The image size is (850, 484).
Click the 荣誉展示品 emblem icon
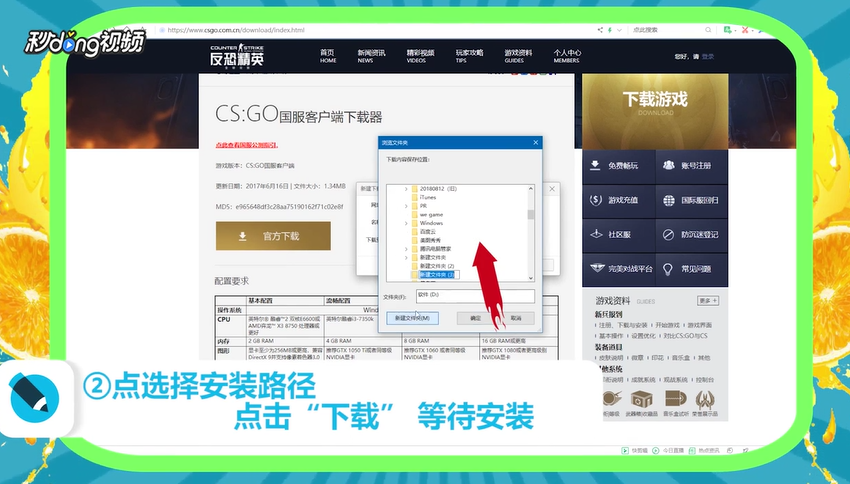point(705,401)
